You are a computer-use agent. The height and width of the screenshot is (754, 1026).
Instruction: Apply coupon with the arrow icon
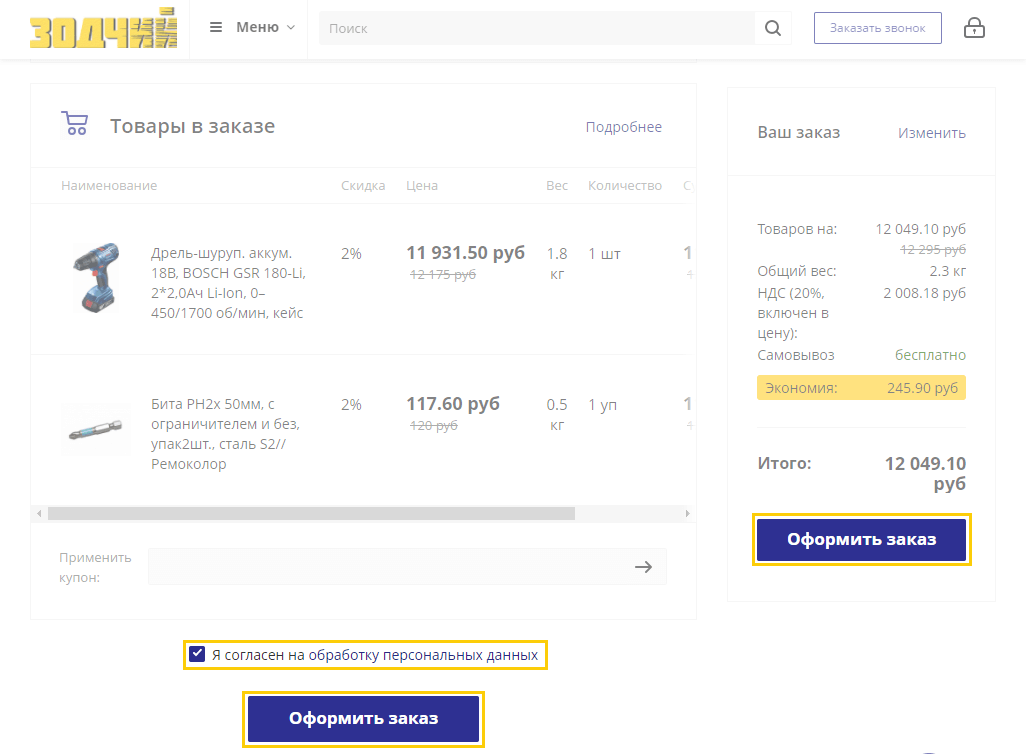coord(643,567)
